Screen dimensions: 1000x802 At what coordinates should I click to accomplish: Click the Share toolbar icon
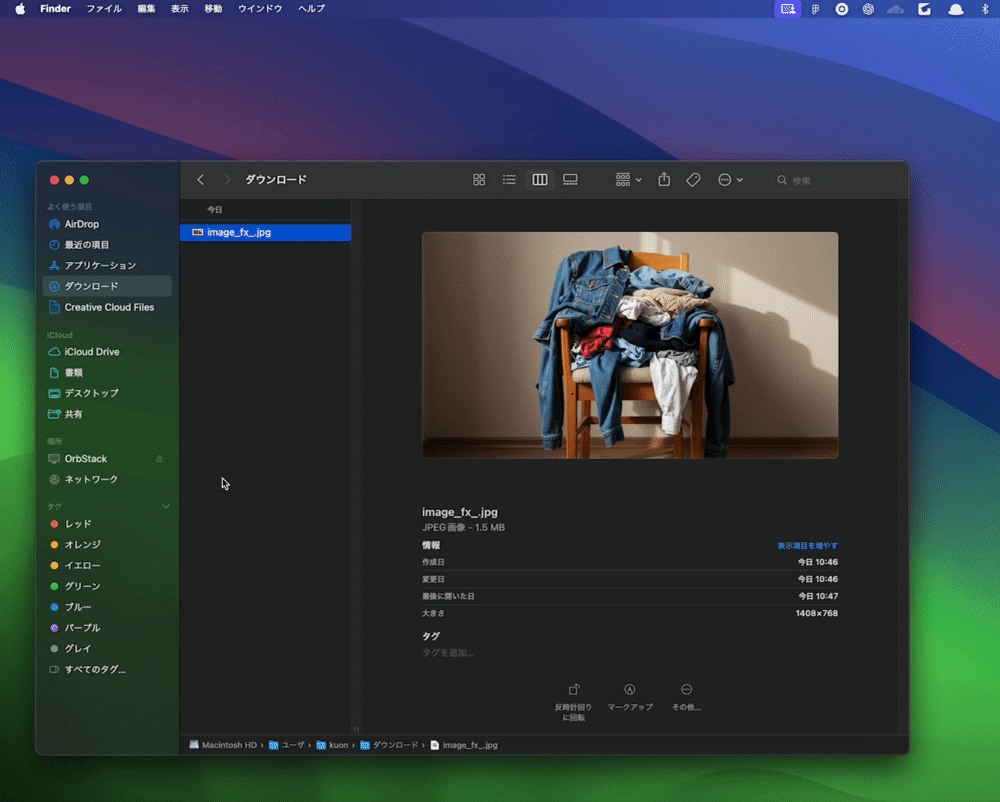664,179
